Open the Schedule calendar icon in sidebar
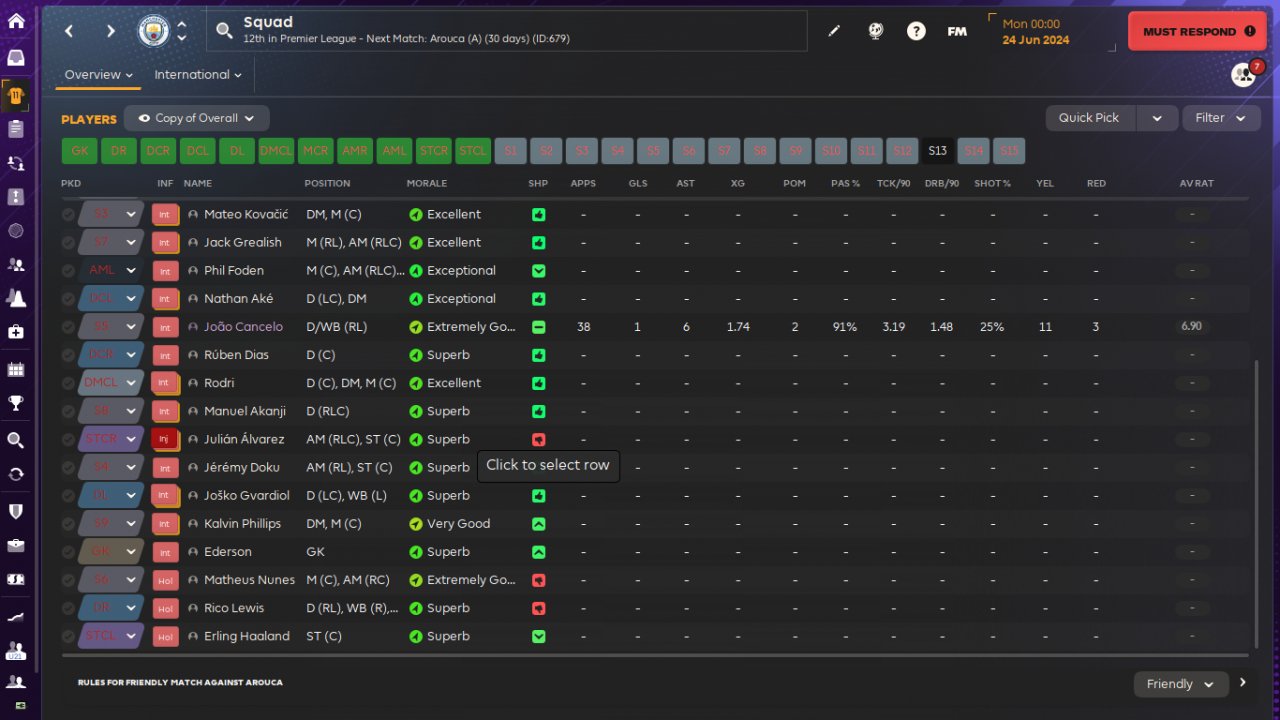 16,370
